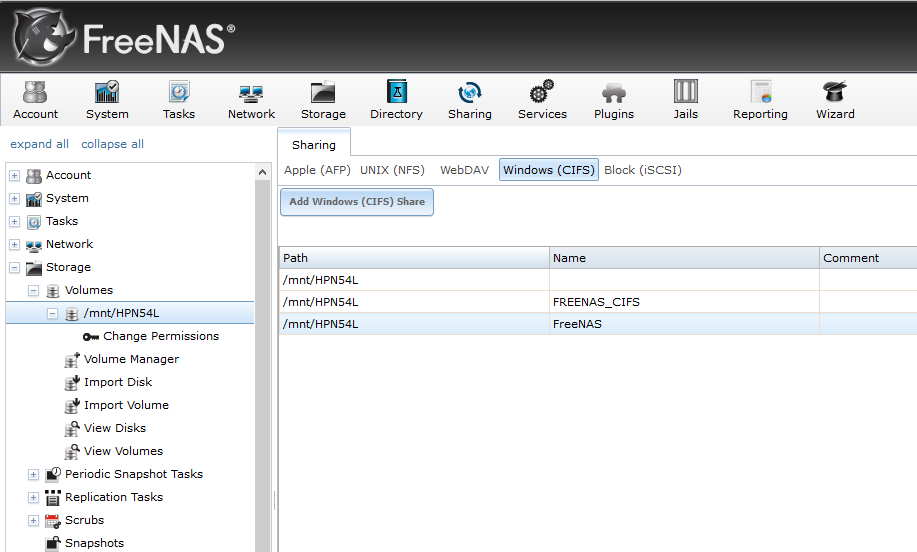Switch to Block (iSCSI) shares
Image resolution: width=917 pixels, height=552 pixels.
(x=643, y=170)
